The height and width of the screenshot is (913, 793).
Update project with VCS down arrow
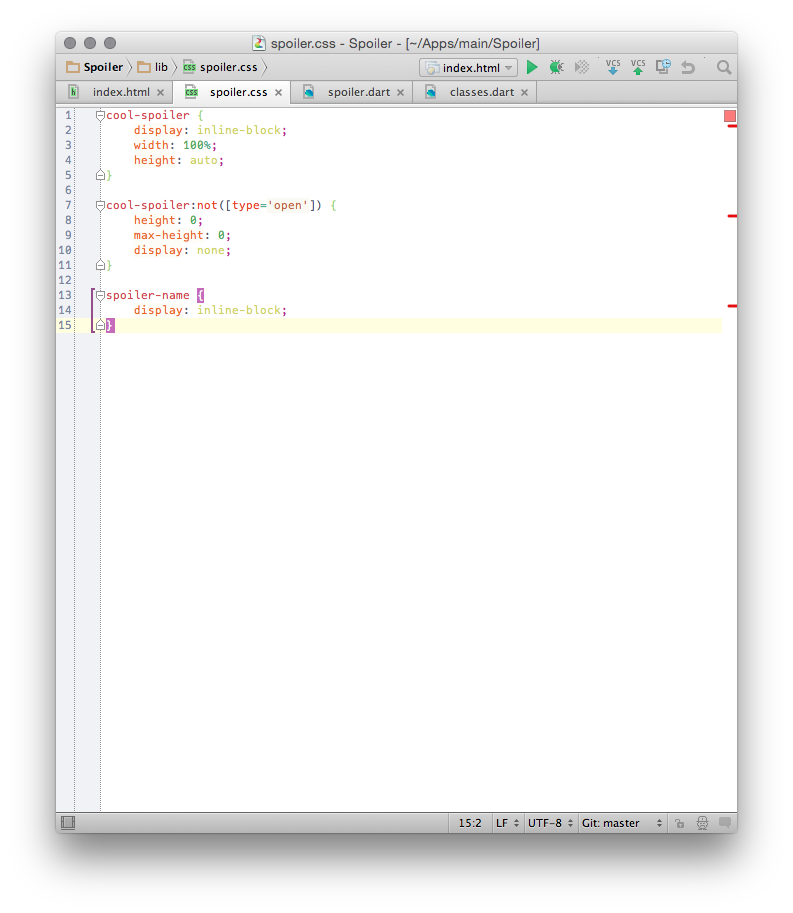613,67
